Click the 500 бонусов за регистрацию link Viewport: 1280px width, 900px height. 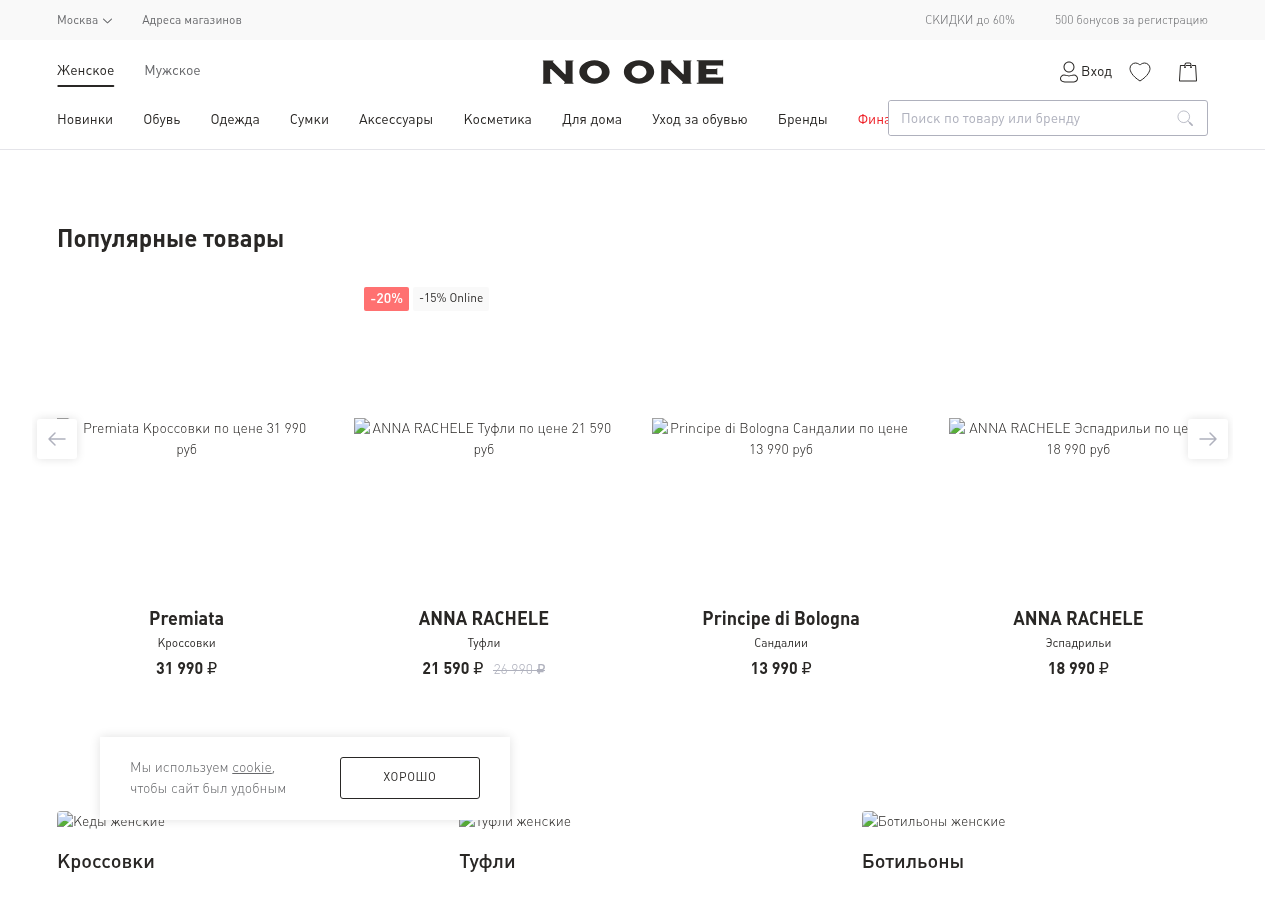tap(1131, 20)
